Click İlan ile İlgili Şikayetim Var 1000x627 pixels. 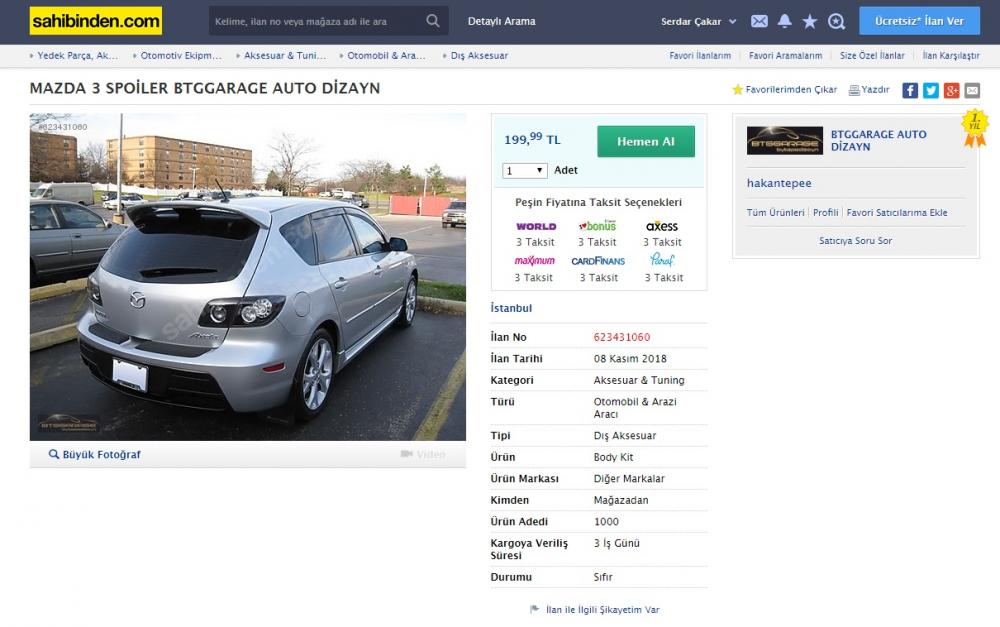tap(602, 609)
